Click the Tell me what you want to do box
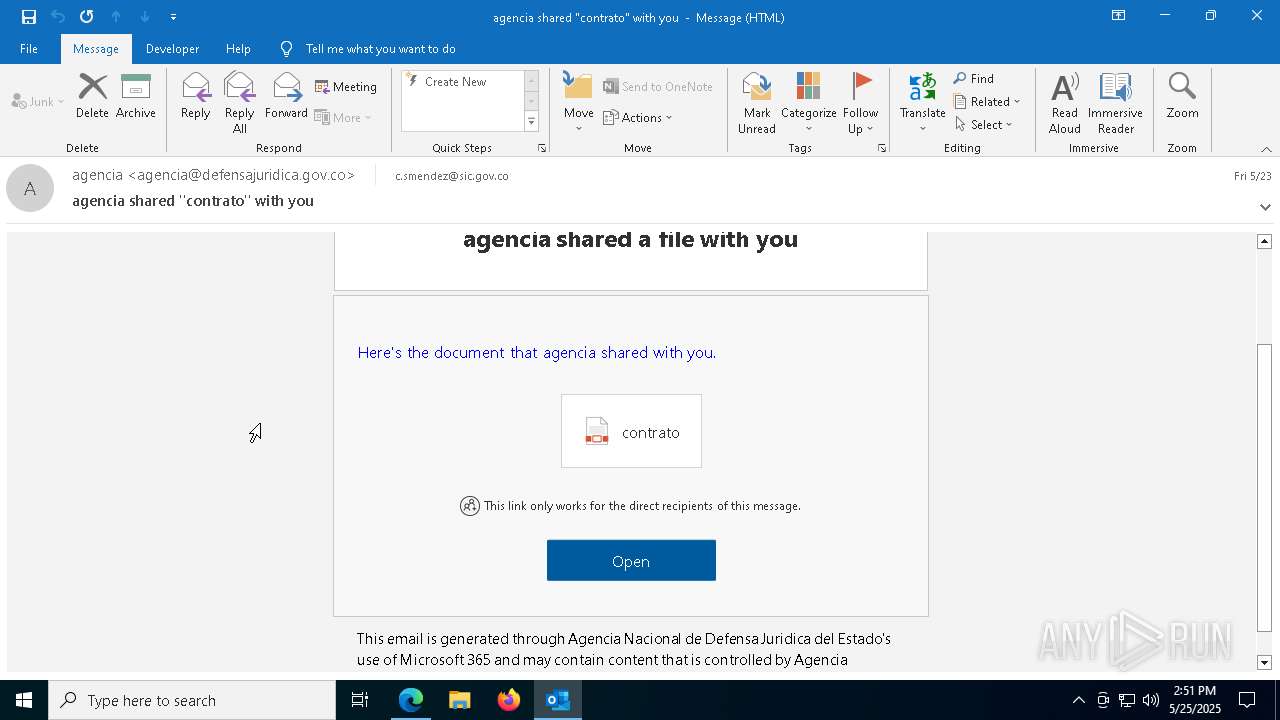1280x720 pixels. tap(380, 49)
